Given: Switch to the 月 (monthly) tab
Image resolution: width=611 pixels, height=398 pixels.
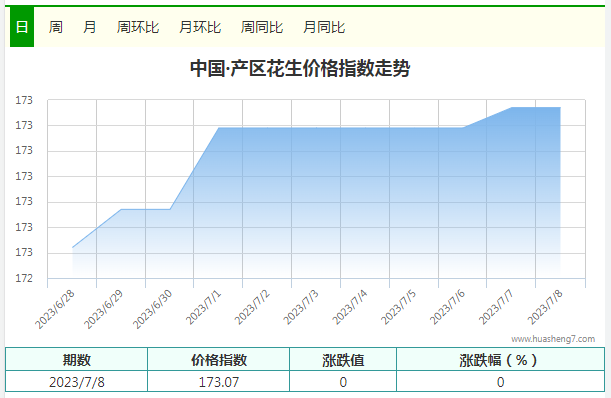Looking at the screenshot, I should tap(90, 27).
